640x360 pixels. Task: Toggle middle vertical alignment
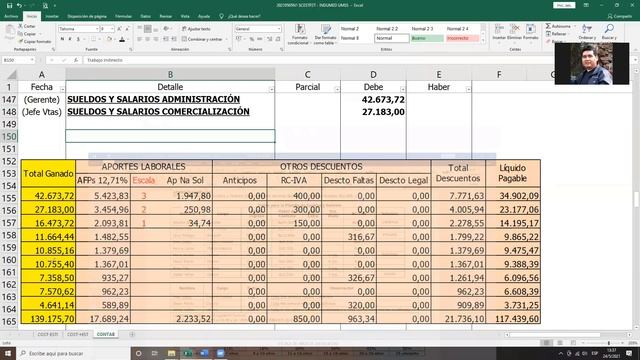pos(148,29)
